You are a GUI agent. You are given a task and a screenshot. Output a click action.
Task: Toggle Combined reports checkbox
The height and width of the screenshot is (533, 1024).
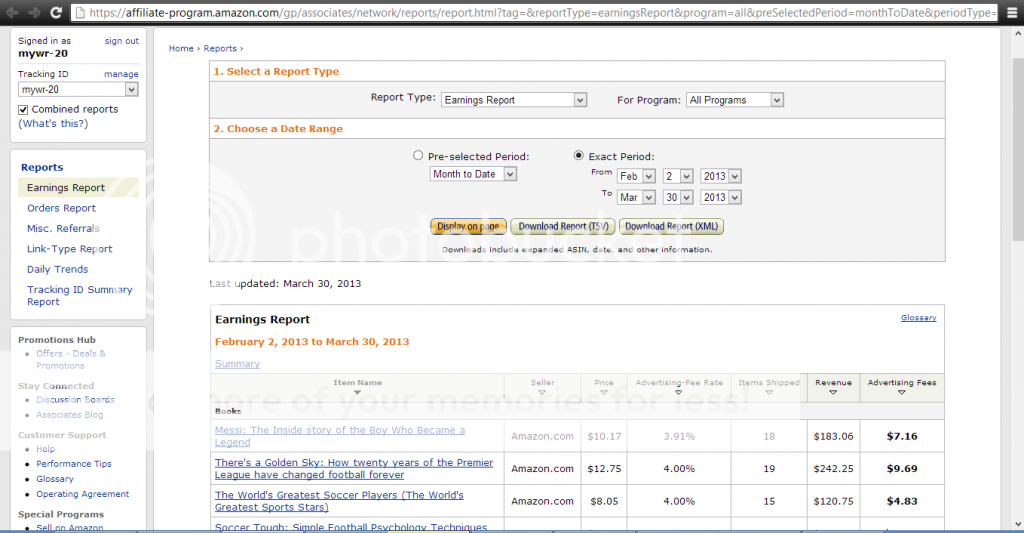click(x=23, y=110)
